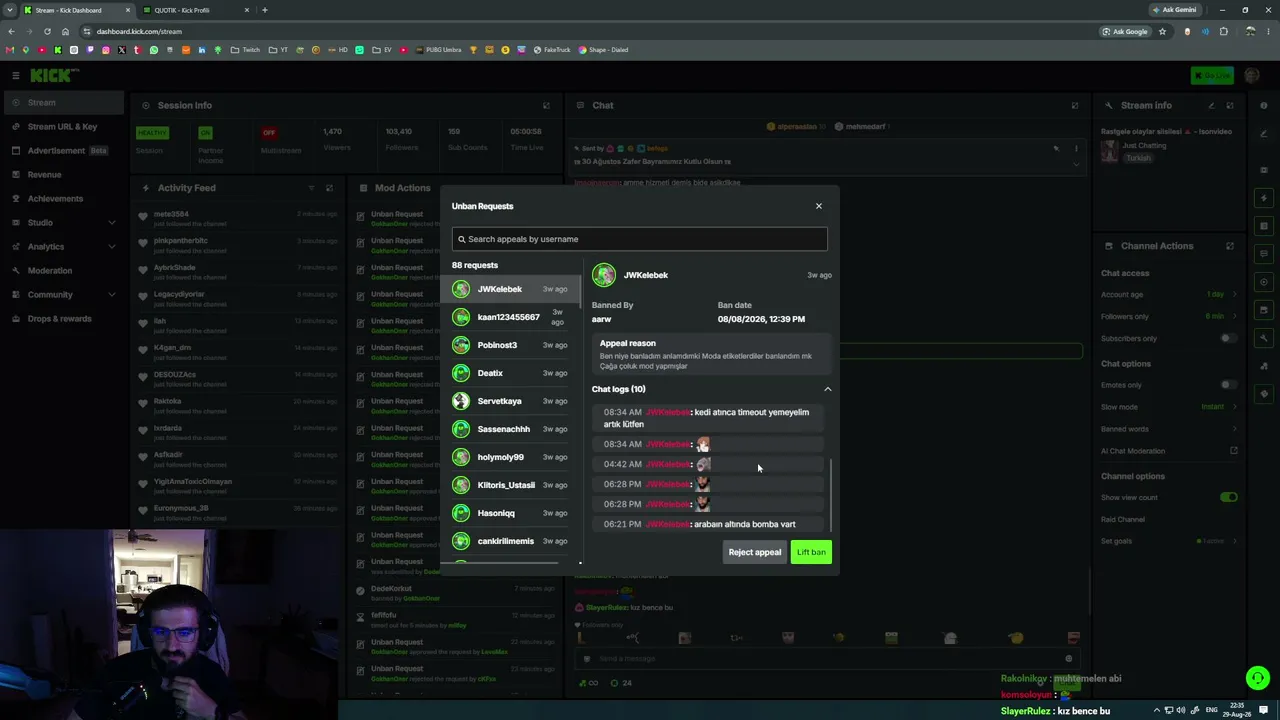Open Set goals chevron

(x=1234, y=541)
